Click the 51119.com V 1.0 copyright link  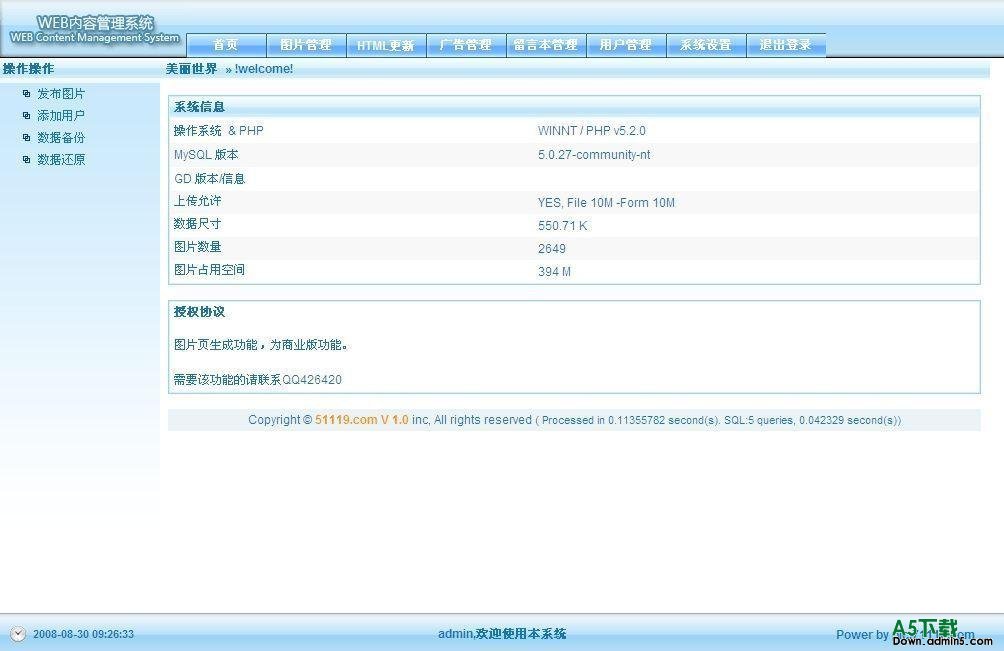pyautogui.click(x=362, y=420)
